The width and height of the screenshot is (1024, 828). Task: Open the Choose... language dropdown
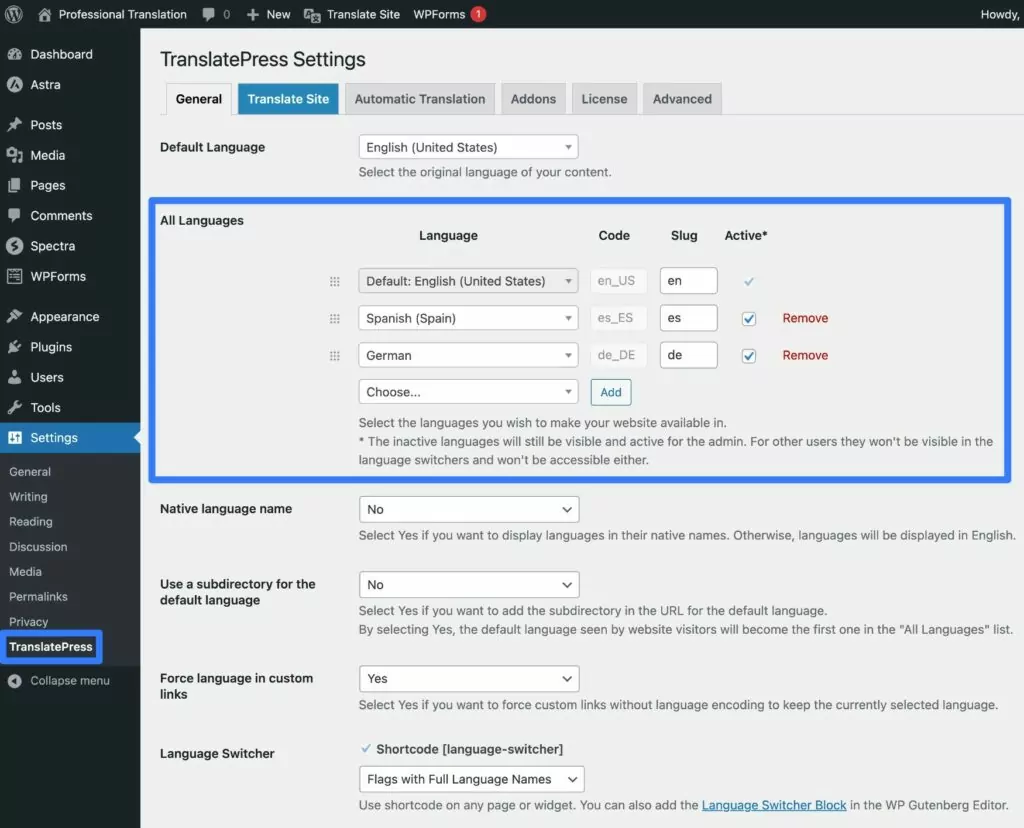pos(468,392)
